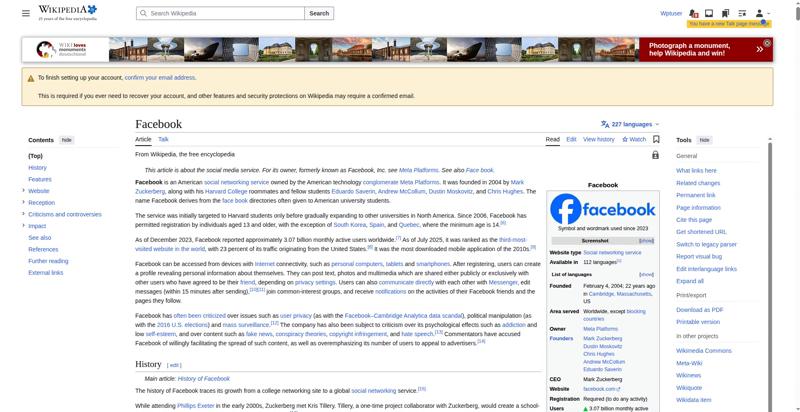Image resolution: width=800 pixels, height=412 pixels.
Task: Jump to (Top) in contents
Action: 35,156
